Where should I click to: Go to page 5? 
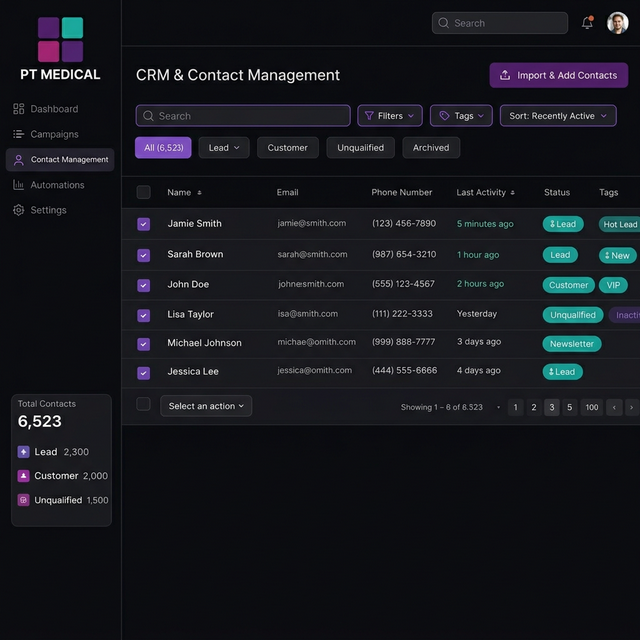(x=570, y=407)
